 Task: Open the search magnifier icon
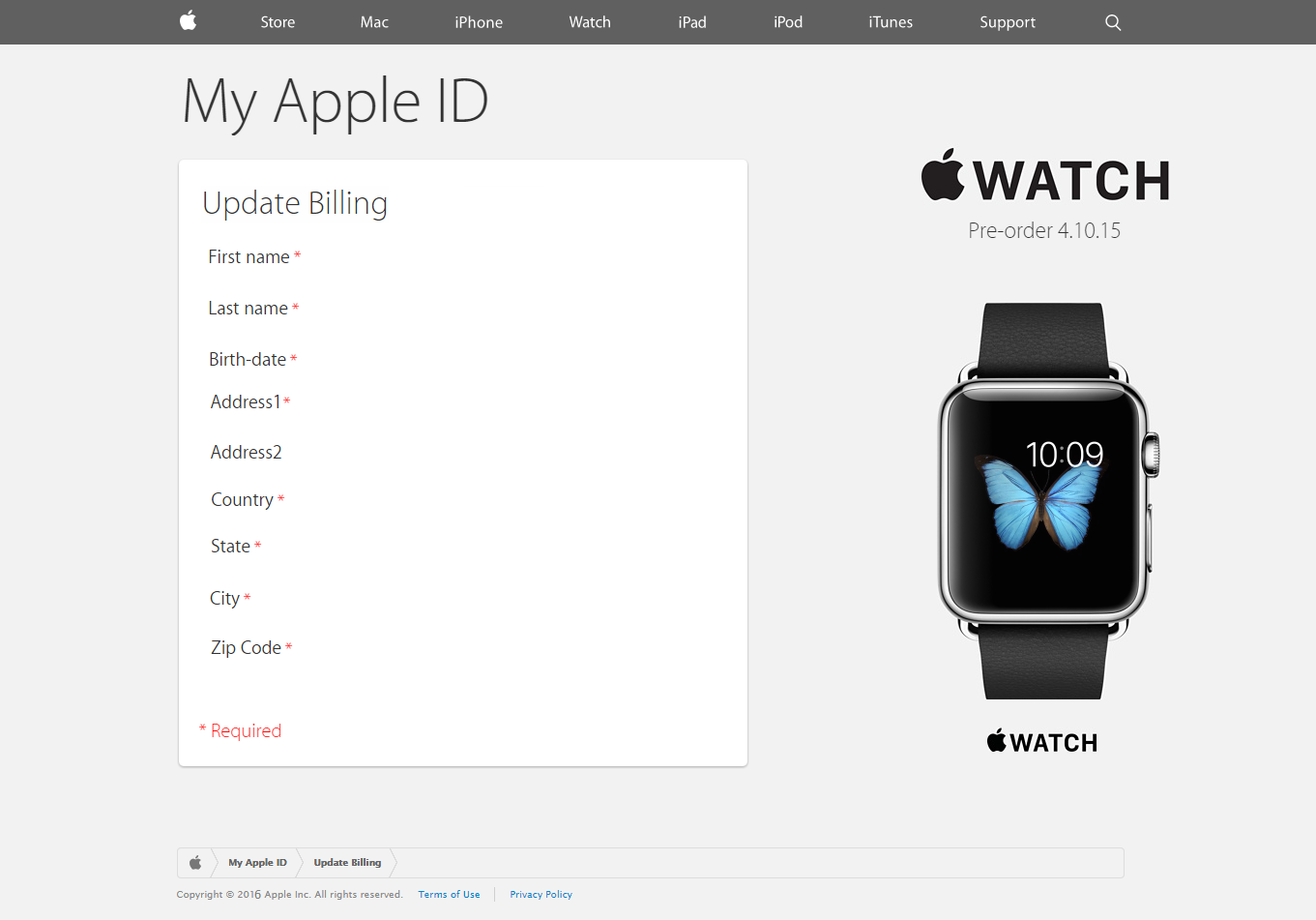(1113, 22)
